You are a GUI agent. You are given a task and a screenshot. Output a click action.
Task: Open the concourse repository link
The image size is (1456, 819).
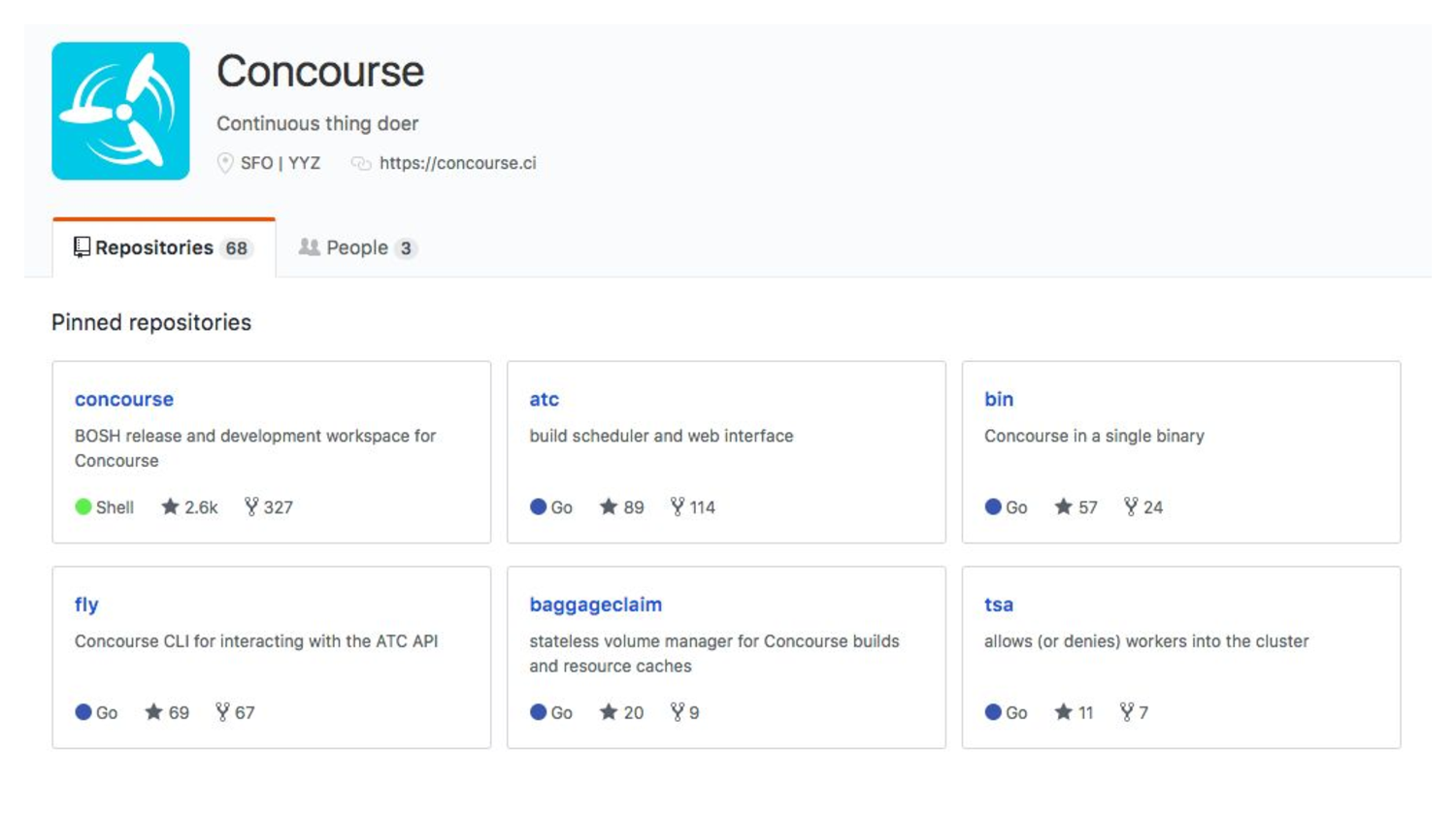(x=124, y=399)
